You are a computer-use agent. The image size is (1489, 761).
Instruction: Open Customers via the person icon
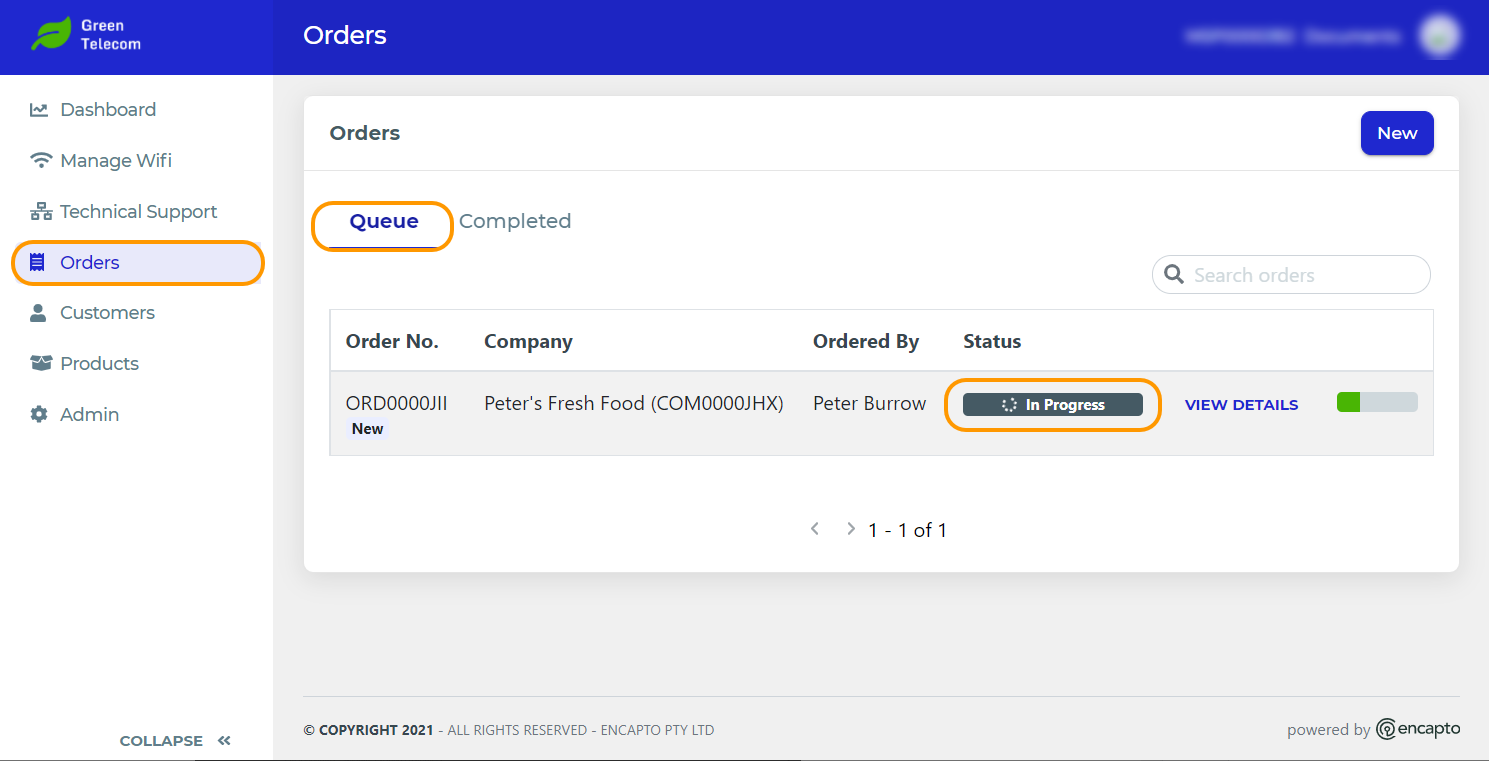coord(39,313)
